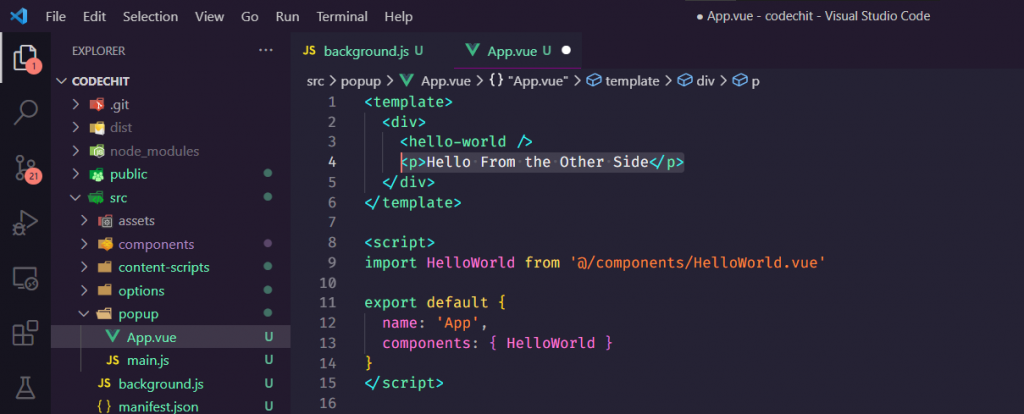The height and width of the screenshot is (414, 1024).
Task: Click the JS icon on background.js tab
Action: [310, 51]
